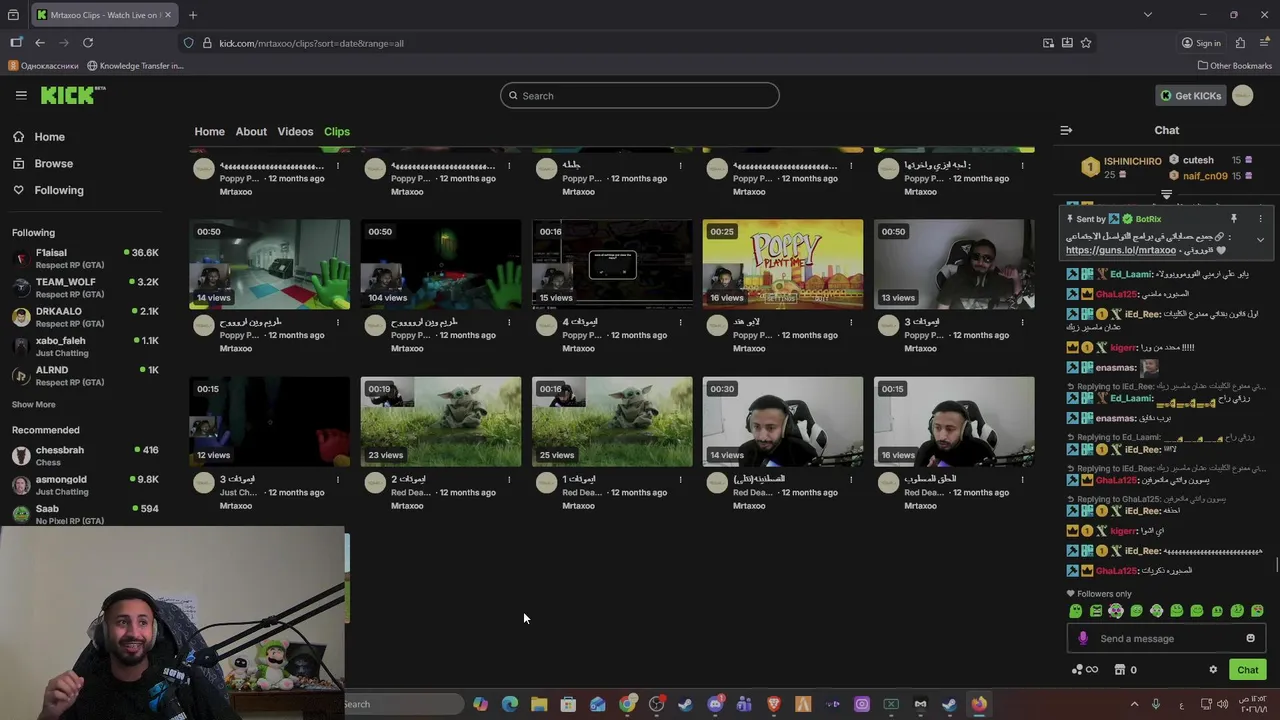The width and height of the screenshot is (1280, 720).
Task: Play the 00:50 clip with 104 views
Action: tap(441, 264)
